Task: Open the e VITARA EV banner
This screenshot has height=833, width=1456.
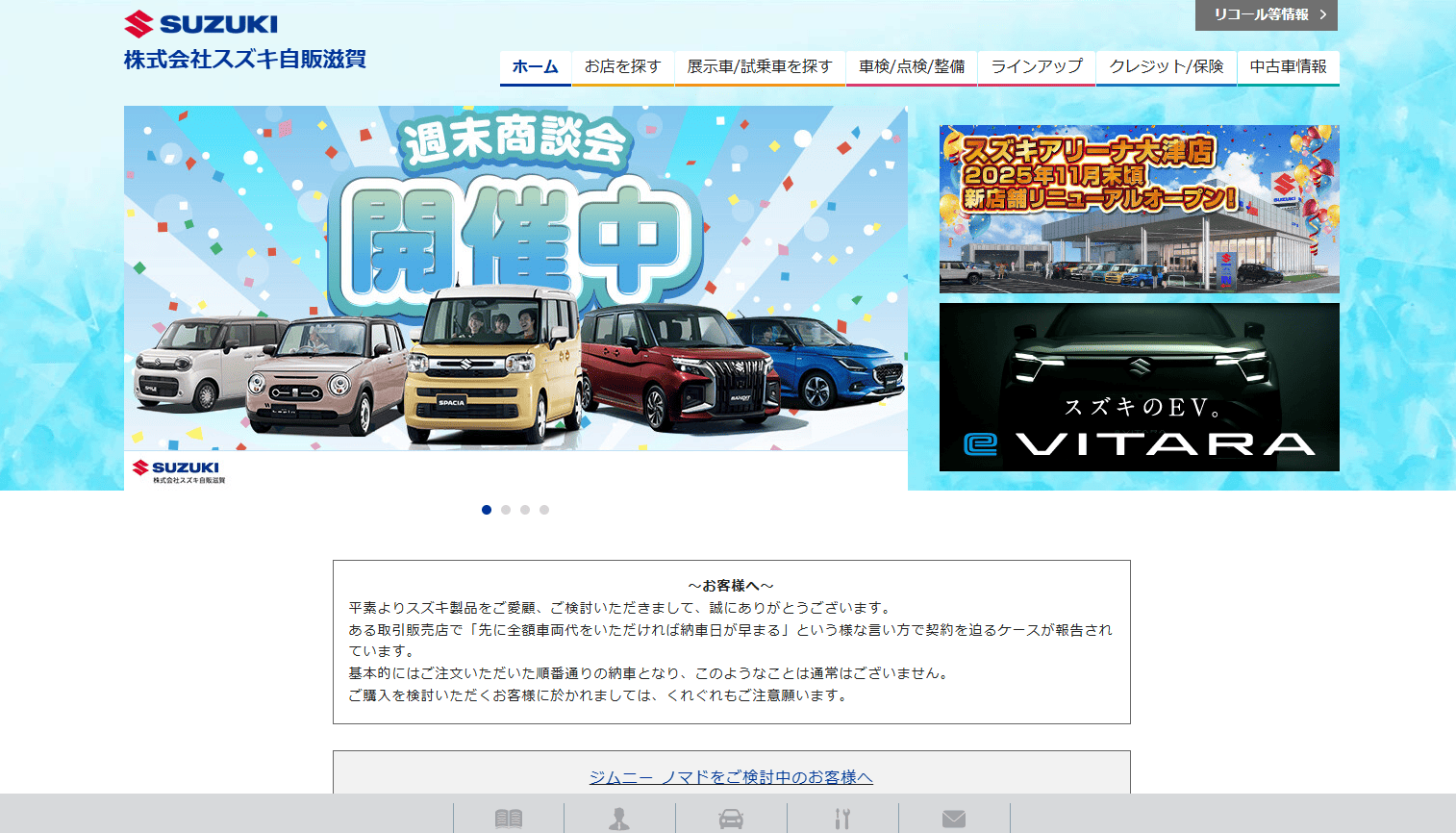Action: [x=1140, y=387]
